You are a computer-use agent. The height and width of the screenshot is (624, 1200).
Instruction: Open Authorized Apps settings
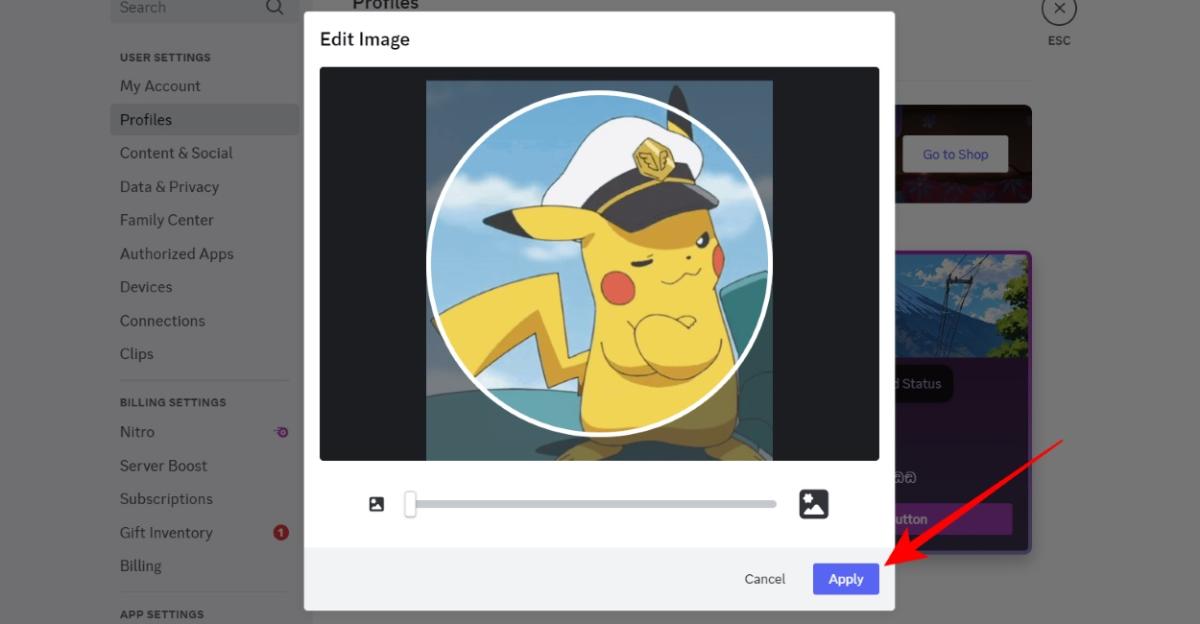point(177,253)
